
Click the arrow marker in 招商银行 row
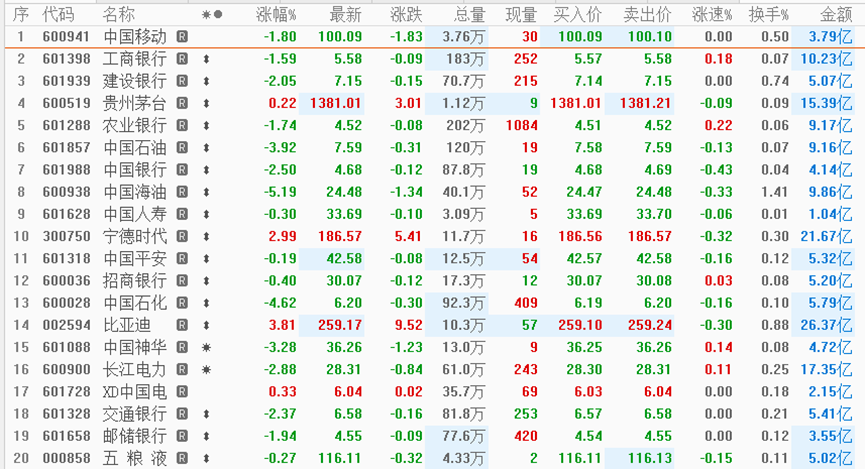(x=206, y=280)
